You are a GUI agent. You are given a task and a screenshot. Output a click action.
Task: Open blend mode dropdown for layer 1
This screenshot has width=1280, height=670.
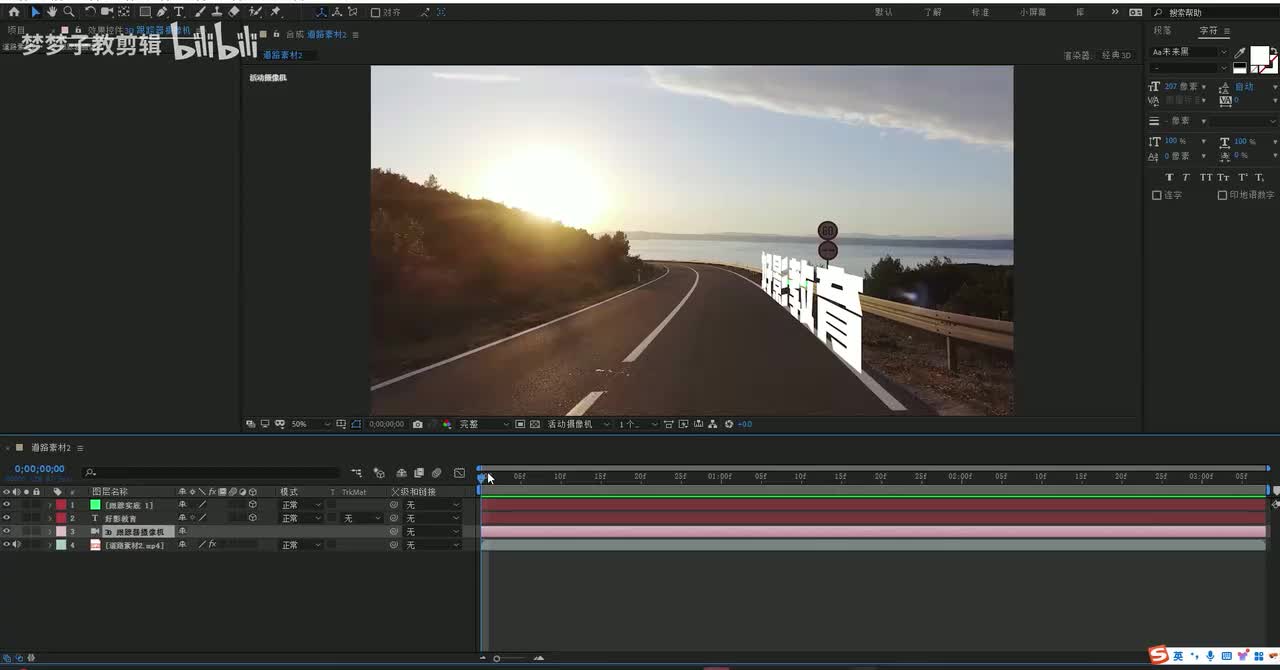pyautogui.click(x=301, y=505)
